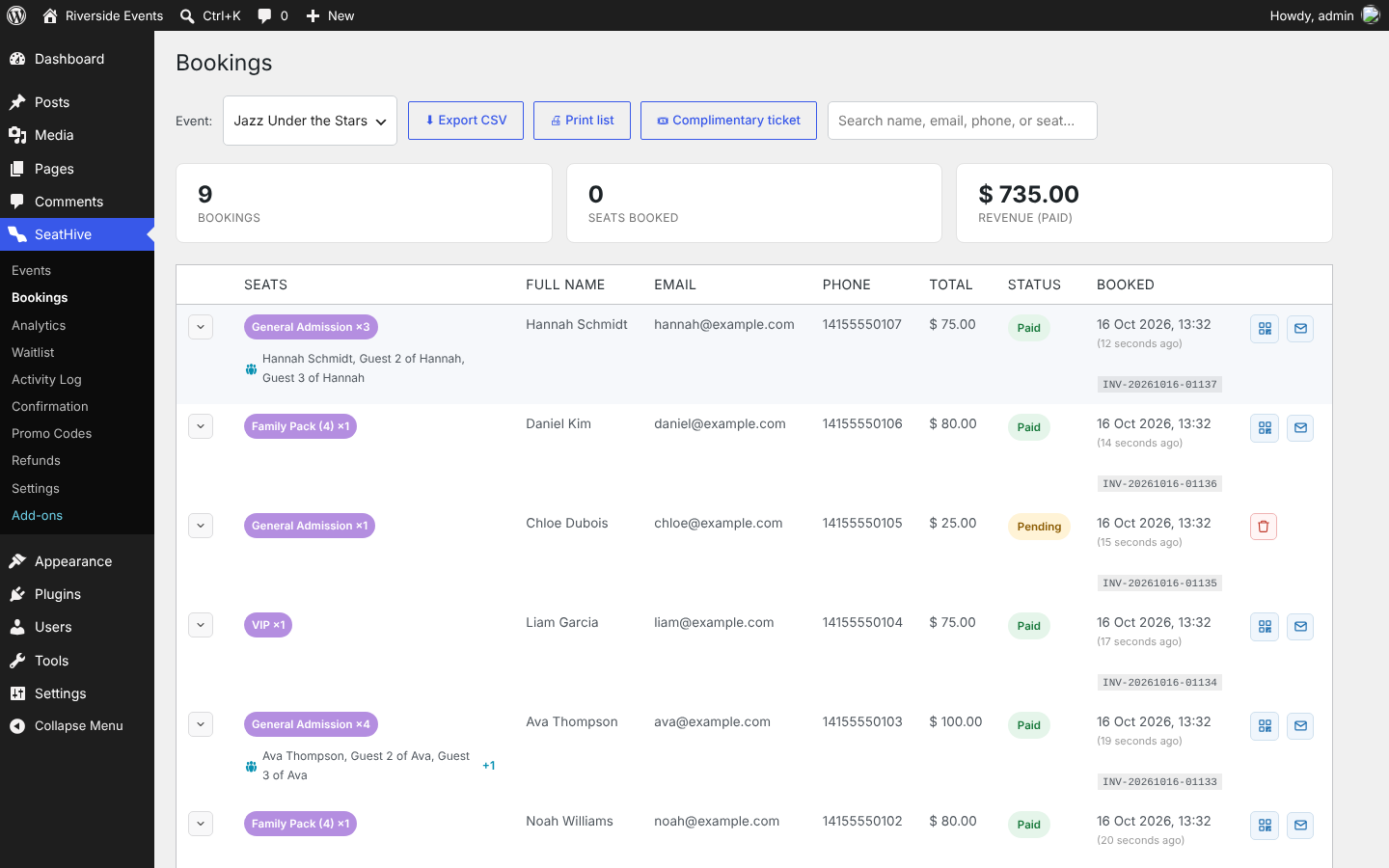Expand Daniel Kim booking row

click(201, 426)
